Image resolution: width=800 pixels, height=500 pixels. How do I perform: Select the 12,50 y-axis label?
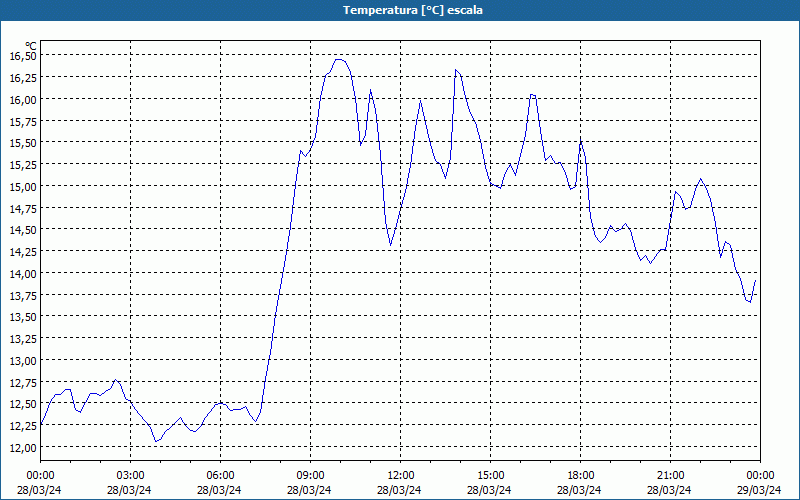23,404
